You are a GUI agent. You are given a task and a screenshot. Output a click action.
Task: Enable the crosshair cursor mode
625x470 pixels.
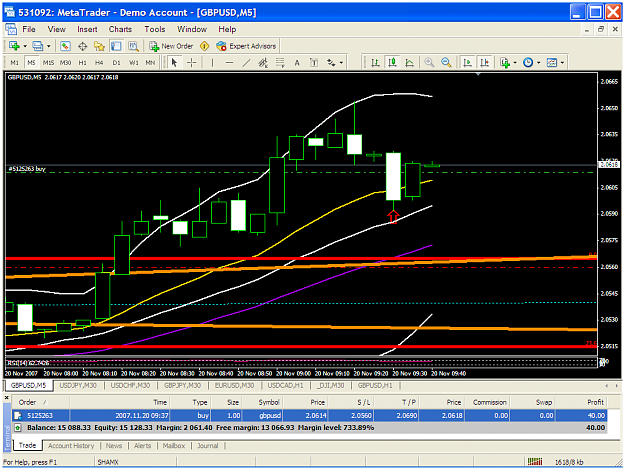pos(191,63)
